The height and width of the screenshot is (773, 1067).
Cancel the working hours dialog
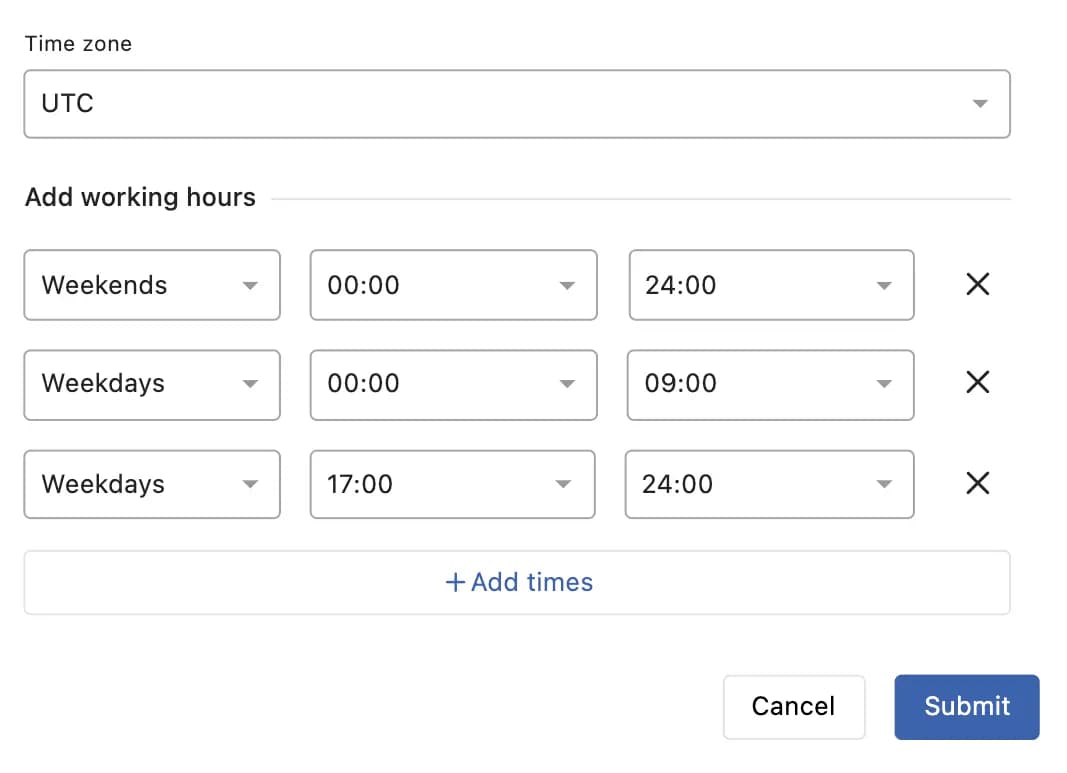[x=793, y=707]
